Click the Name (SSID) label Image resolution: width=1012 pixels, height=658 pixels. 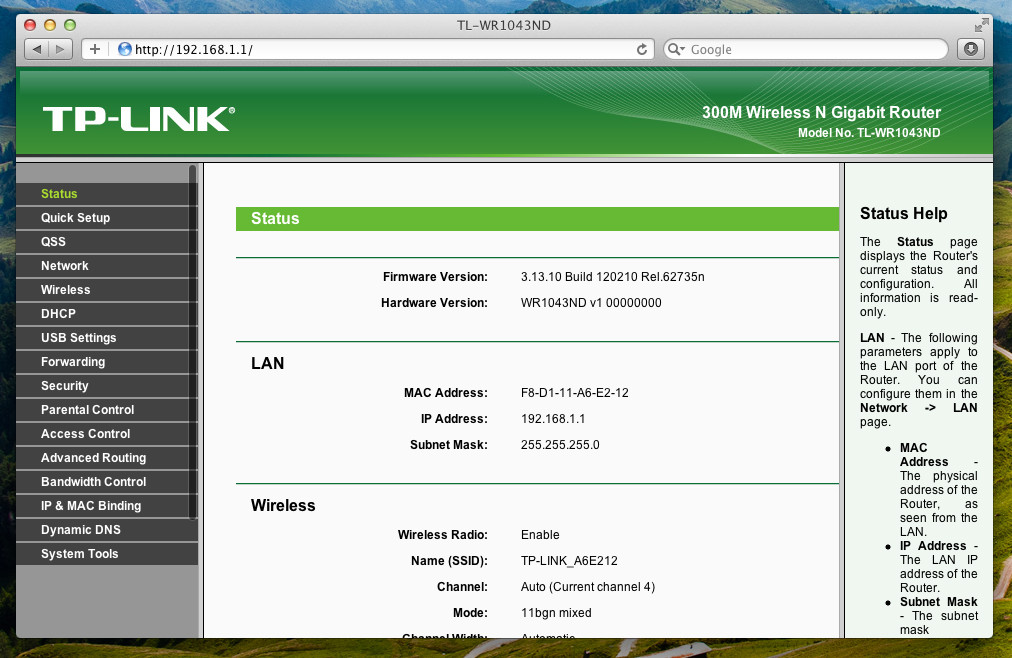(449, 561)
